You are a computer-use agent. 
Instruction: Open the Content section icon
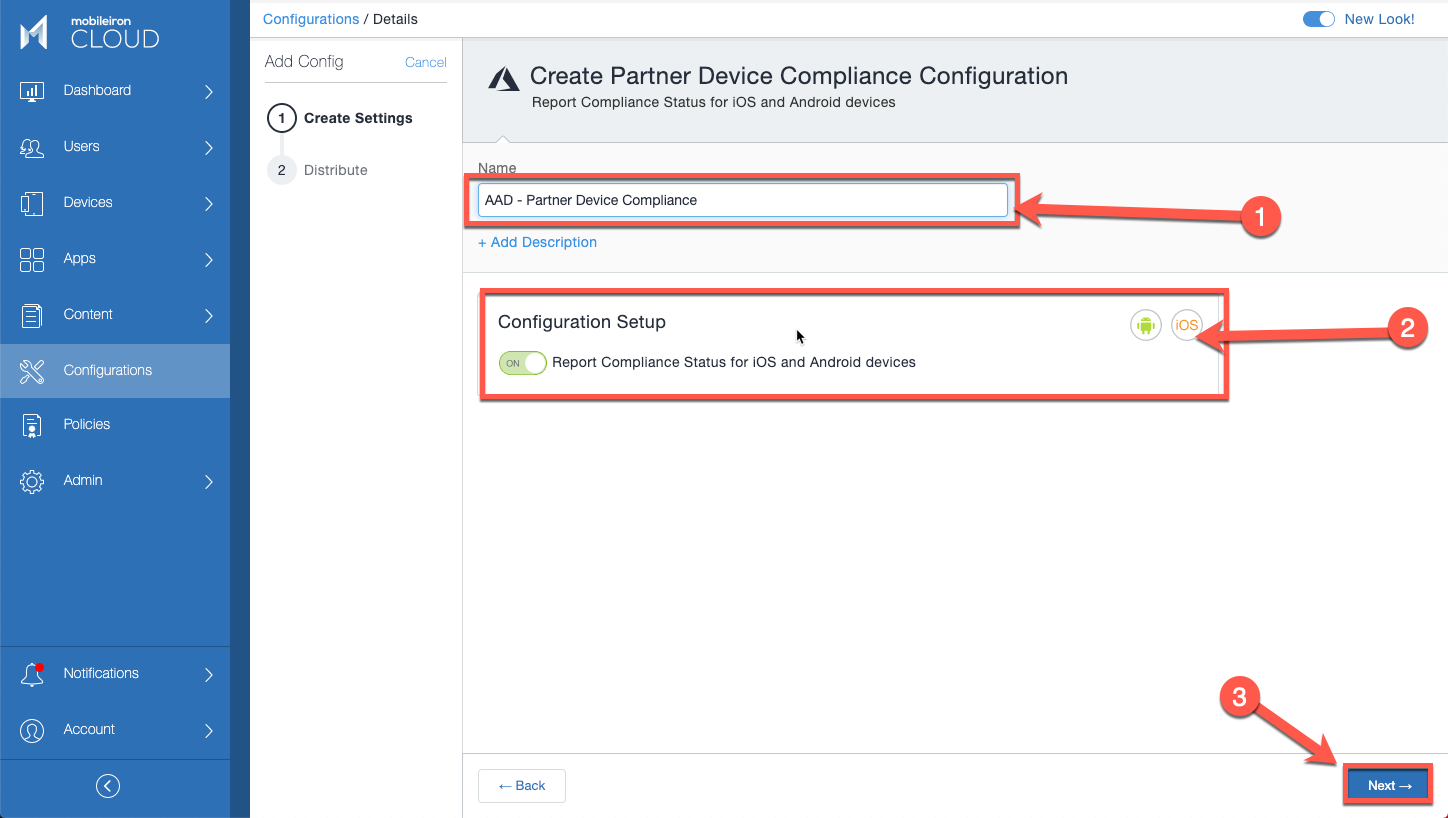(31, 314)
